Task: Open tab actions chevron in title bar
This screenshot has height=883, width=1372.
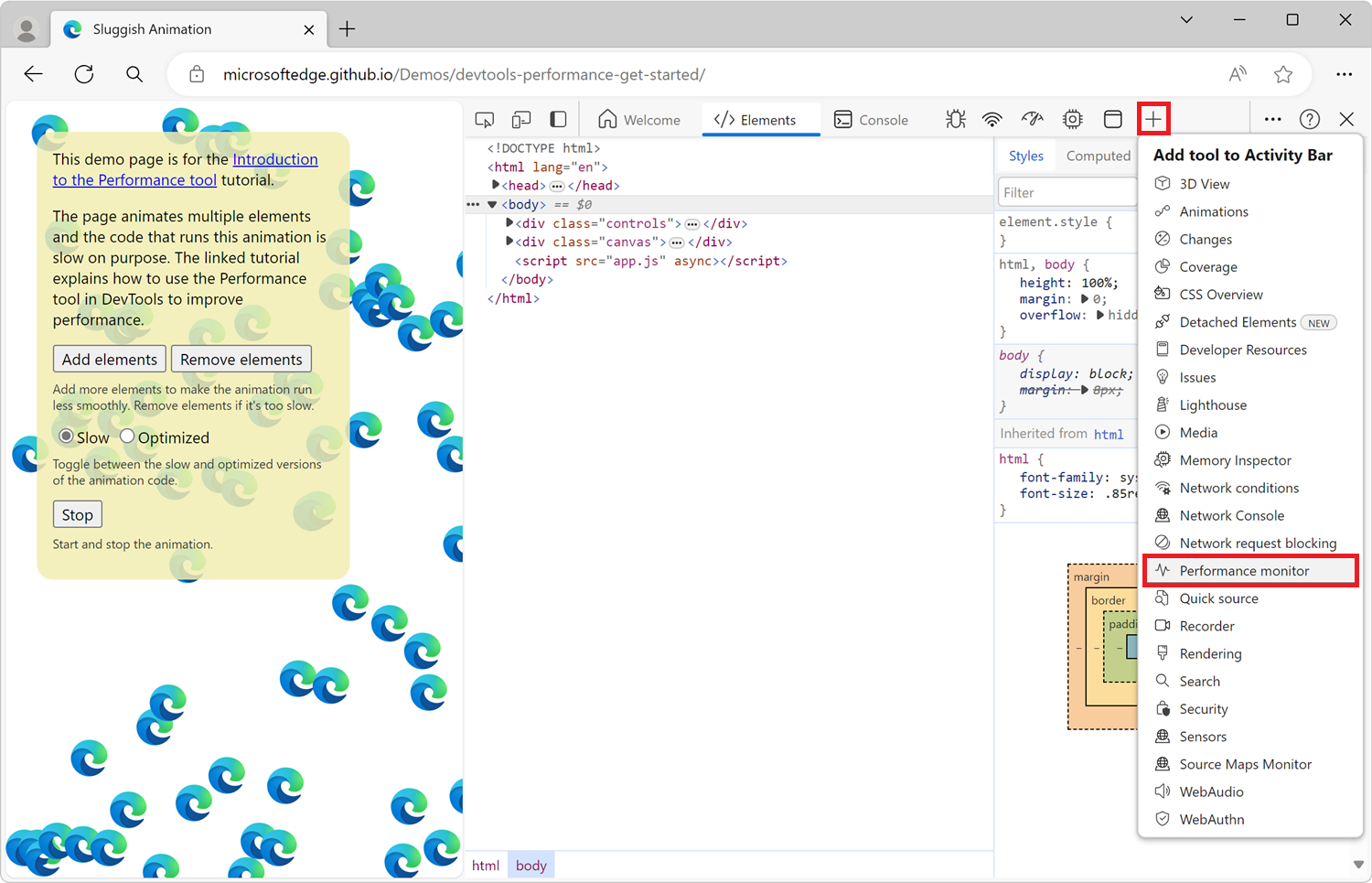Action: pos(1186,19)
